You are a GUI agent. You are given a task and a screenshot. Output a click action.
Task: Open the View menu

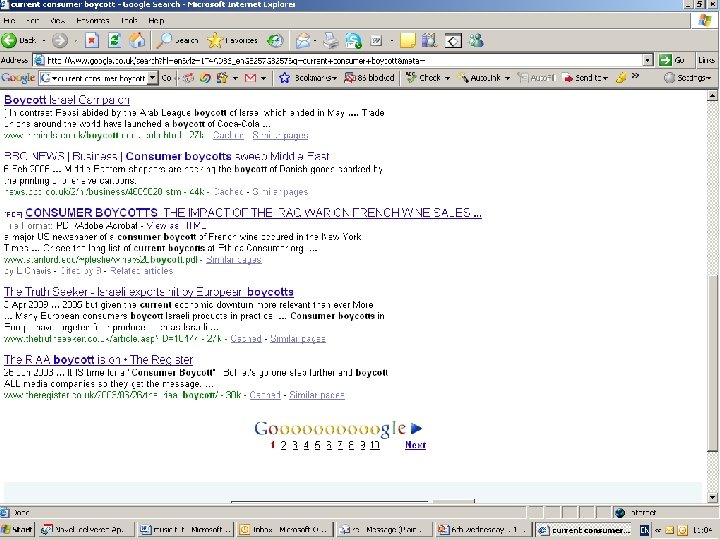[57, 21]
